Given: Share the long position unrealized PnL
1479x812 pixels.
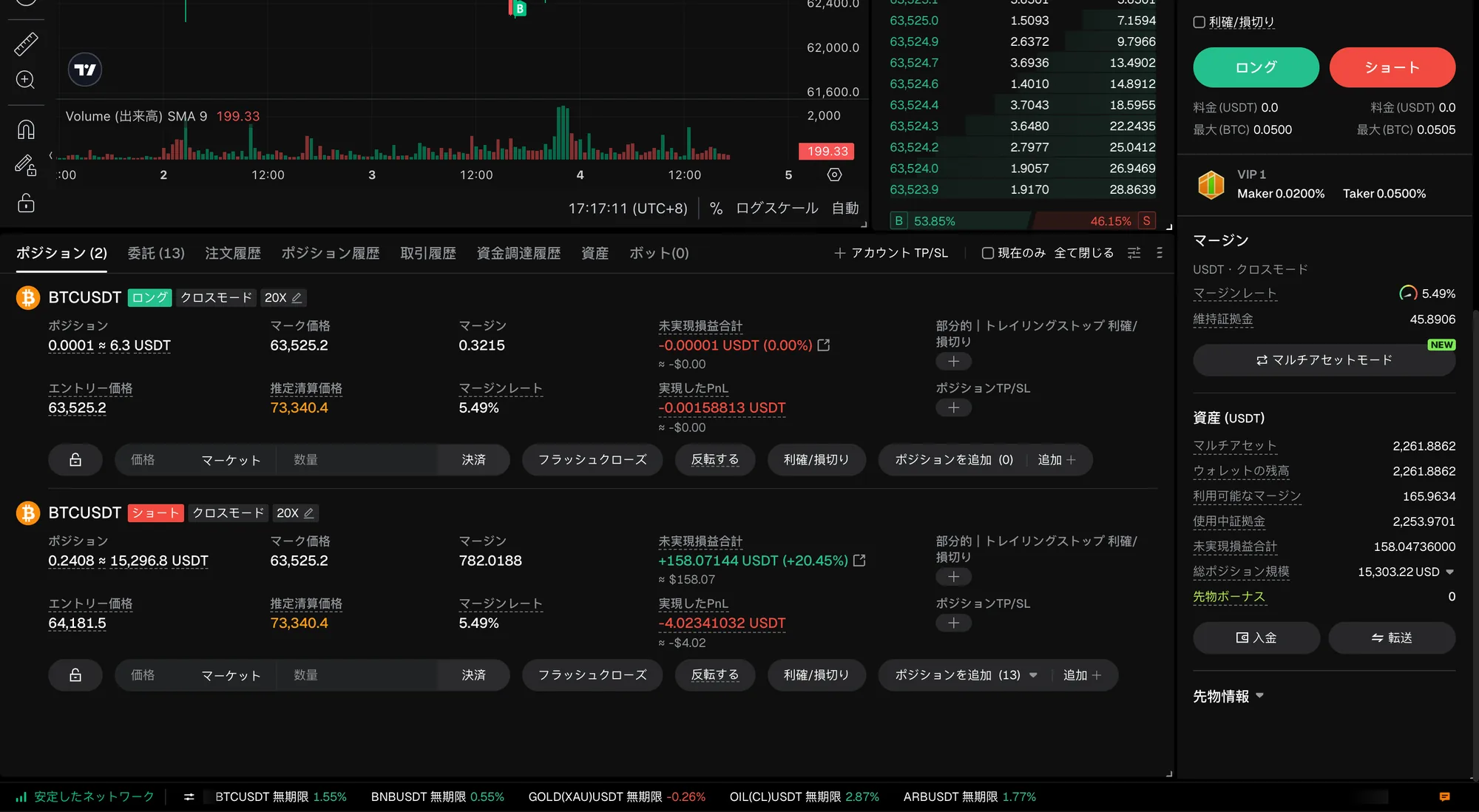Looking at the screenshot, I should click(824, 345).
